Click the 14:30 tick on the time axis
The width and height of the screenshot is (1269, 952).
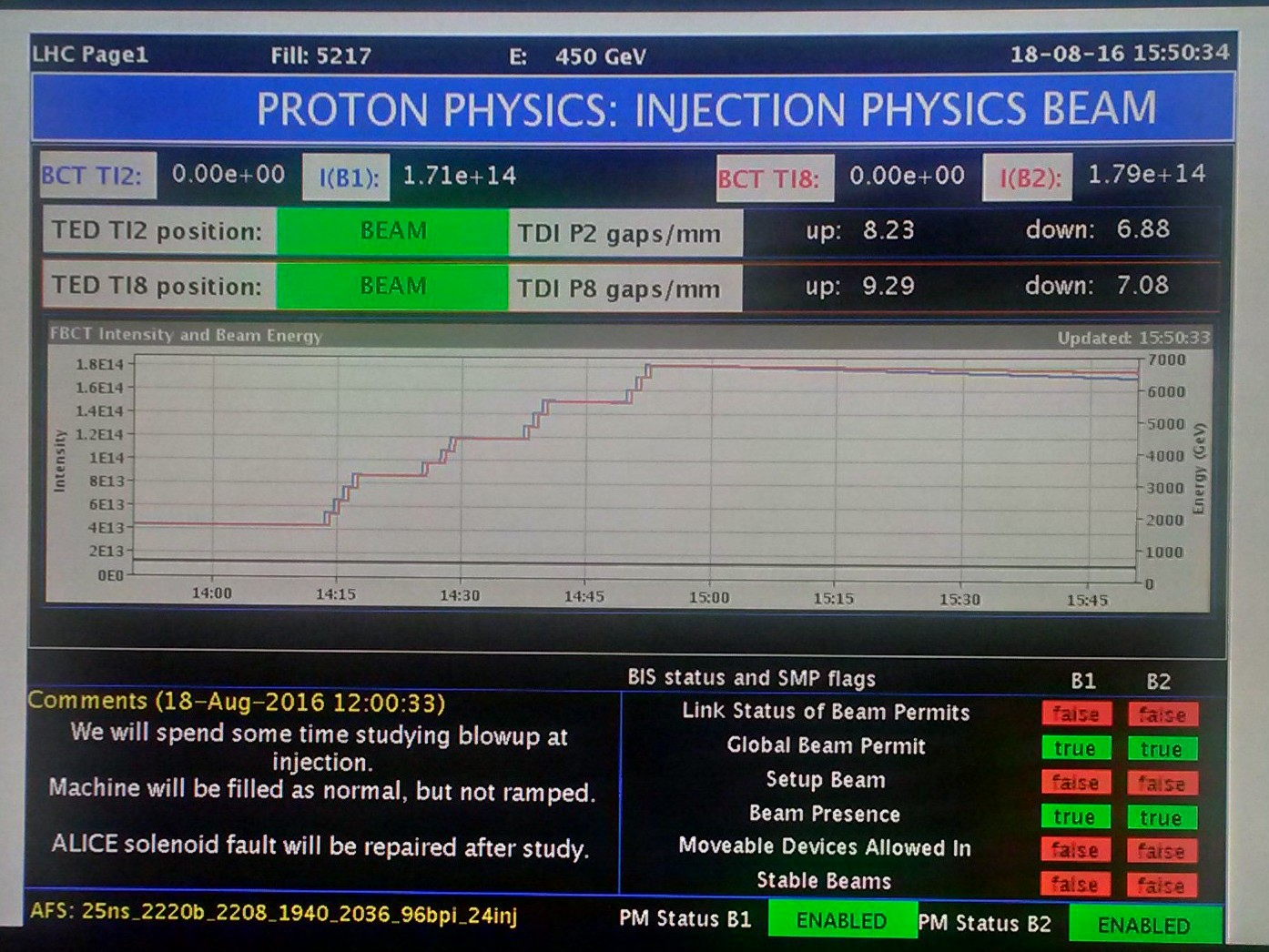tap(460, 595)
